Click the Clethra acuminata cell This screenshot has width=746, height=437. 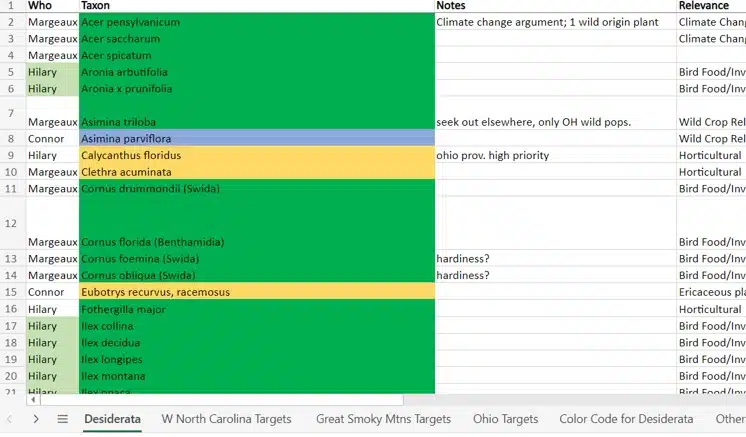pos(257,172)
